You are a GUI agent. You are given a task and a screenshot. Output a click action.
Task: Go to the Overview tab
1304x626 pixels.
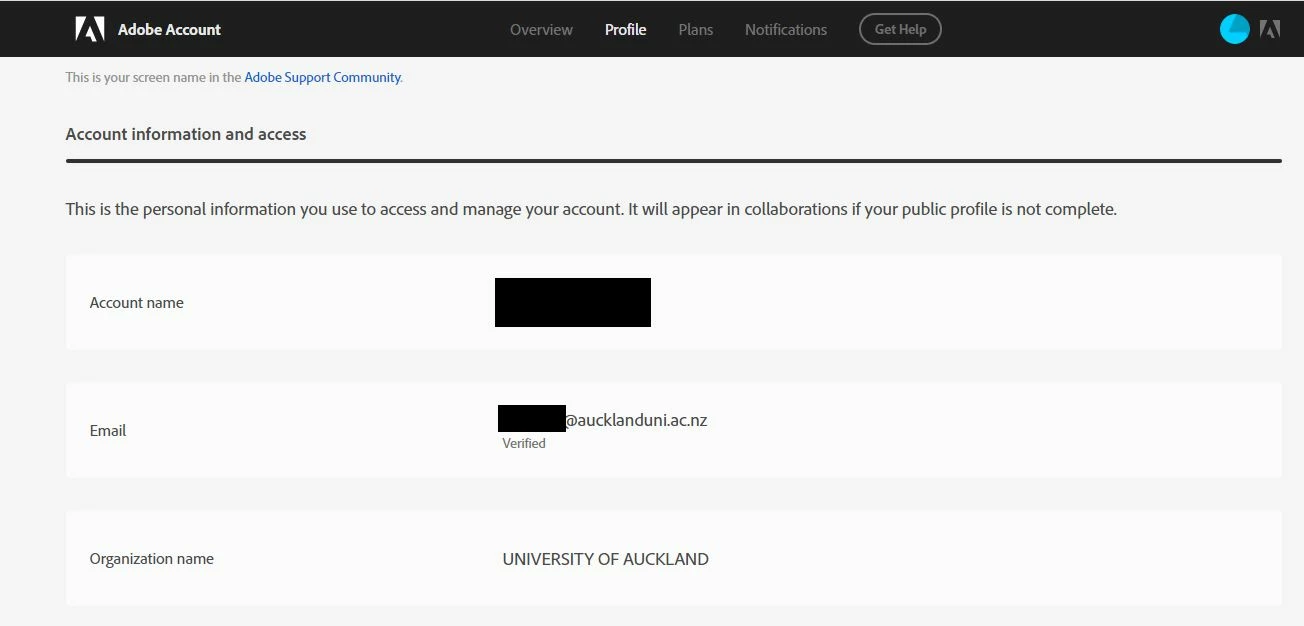tap(541, 29)
